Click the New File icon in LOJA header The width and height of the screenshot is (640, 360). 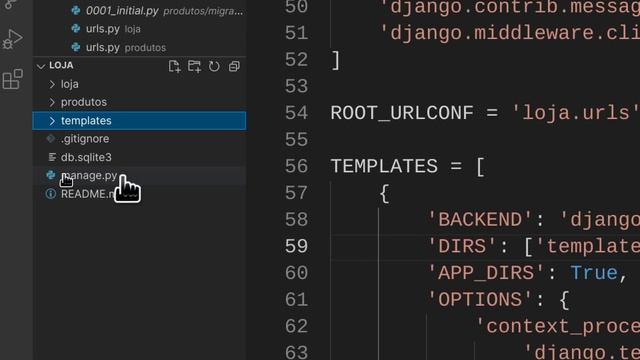174,66
